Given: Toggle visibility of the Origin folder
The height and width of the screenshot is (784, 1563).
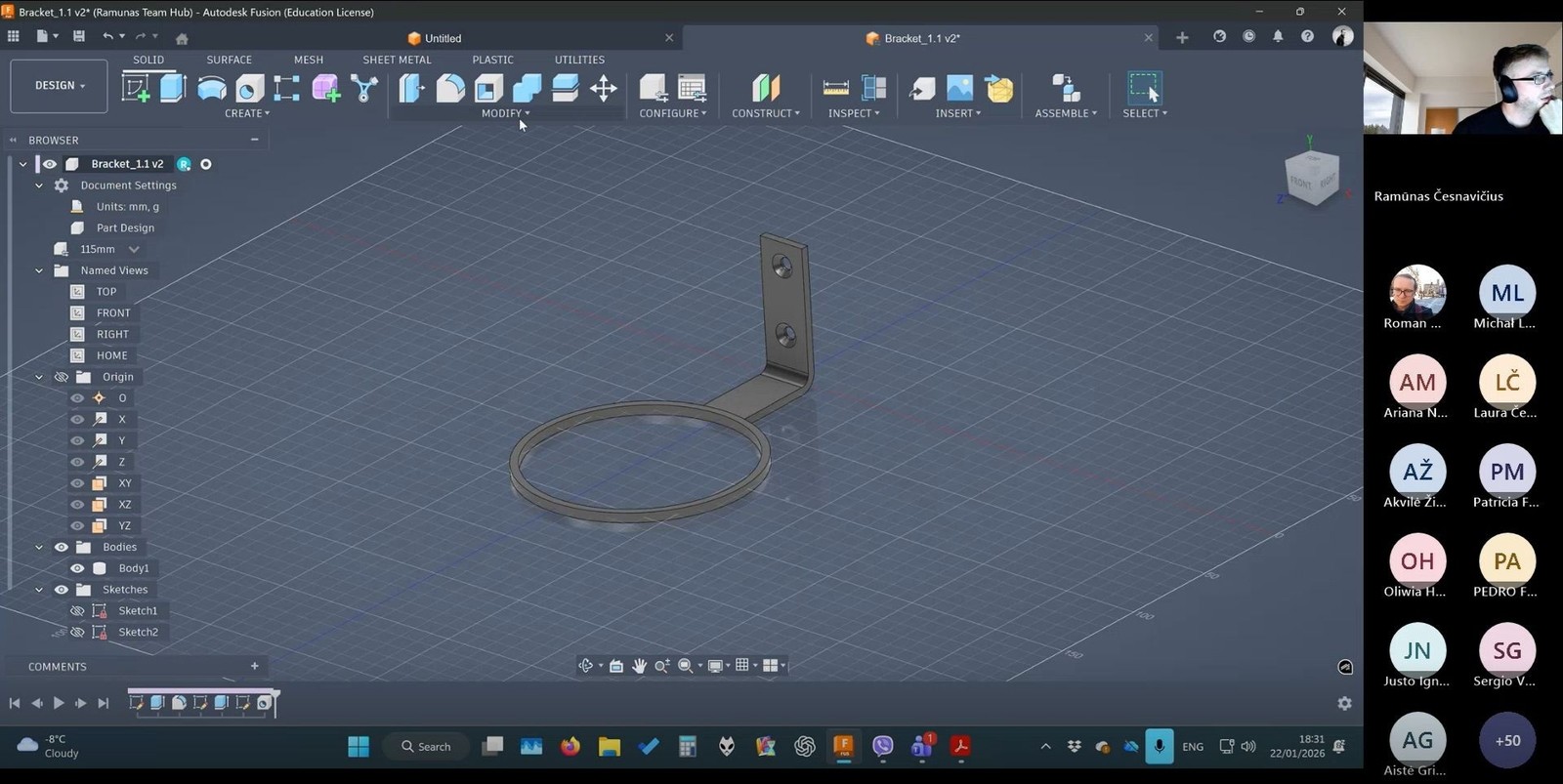Looking at the screenshot, I should tap(62, 377).
